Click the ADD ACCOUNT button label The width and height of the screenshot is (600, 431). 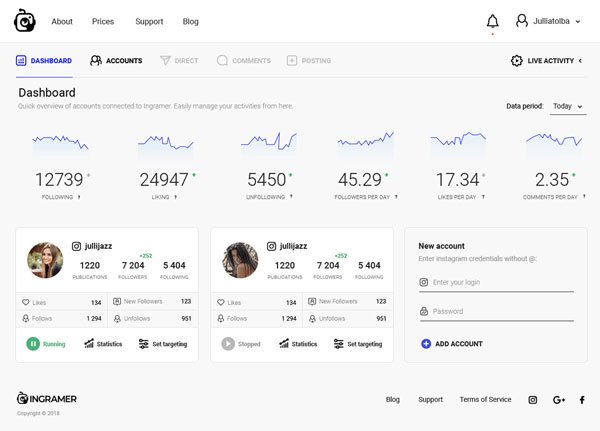pyautogui.click(x=459, y=344)
